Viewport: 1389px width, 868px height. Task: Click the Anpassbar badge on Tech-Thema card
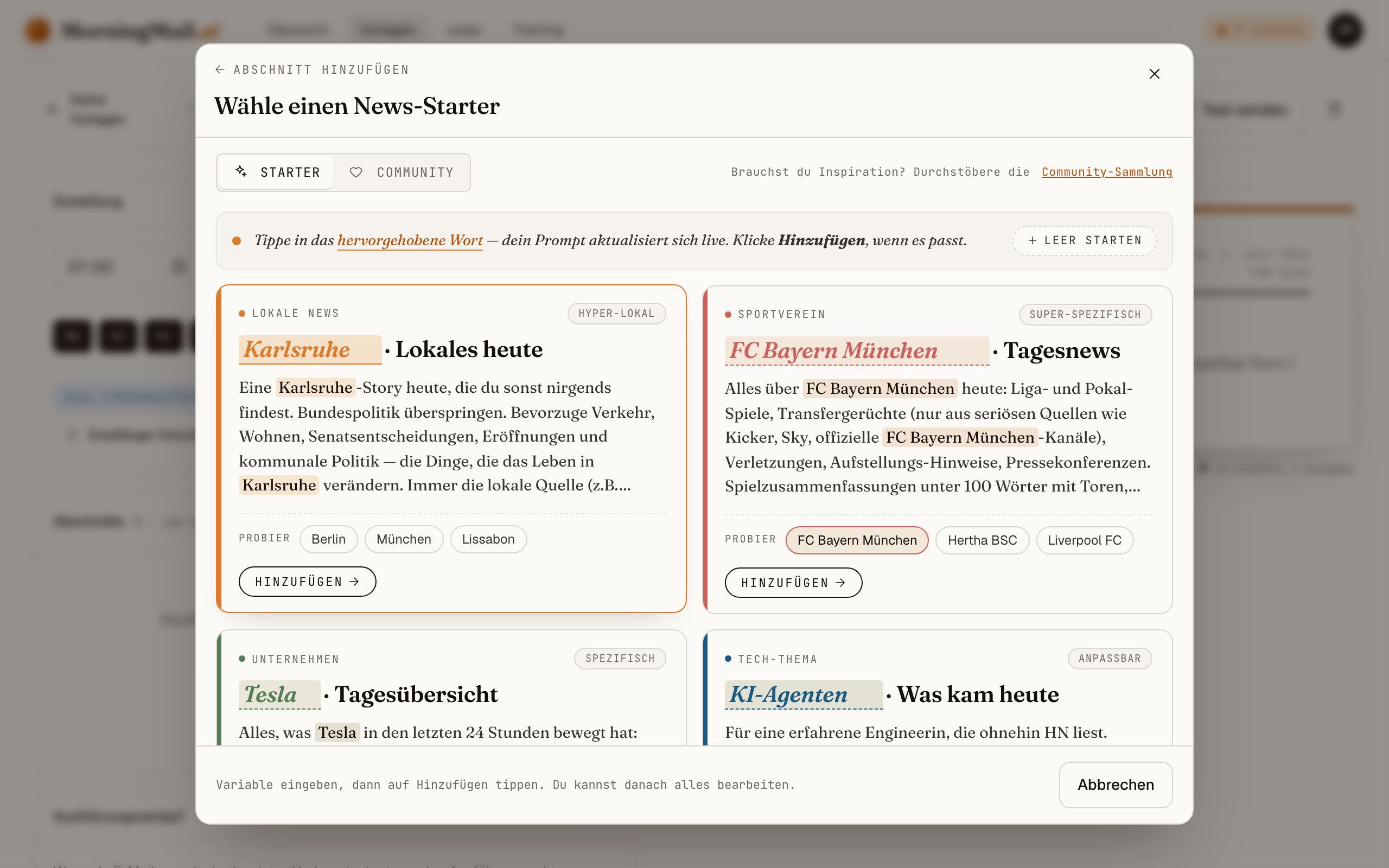click(x=1110, y=659)
